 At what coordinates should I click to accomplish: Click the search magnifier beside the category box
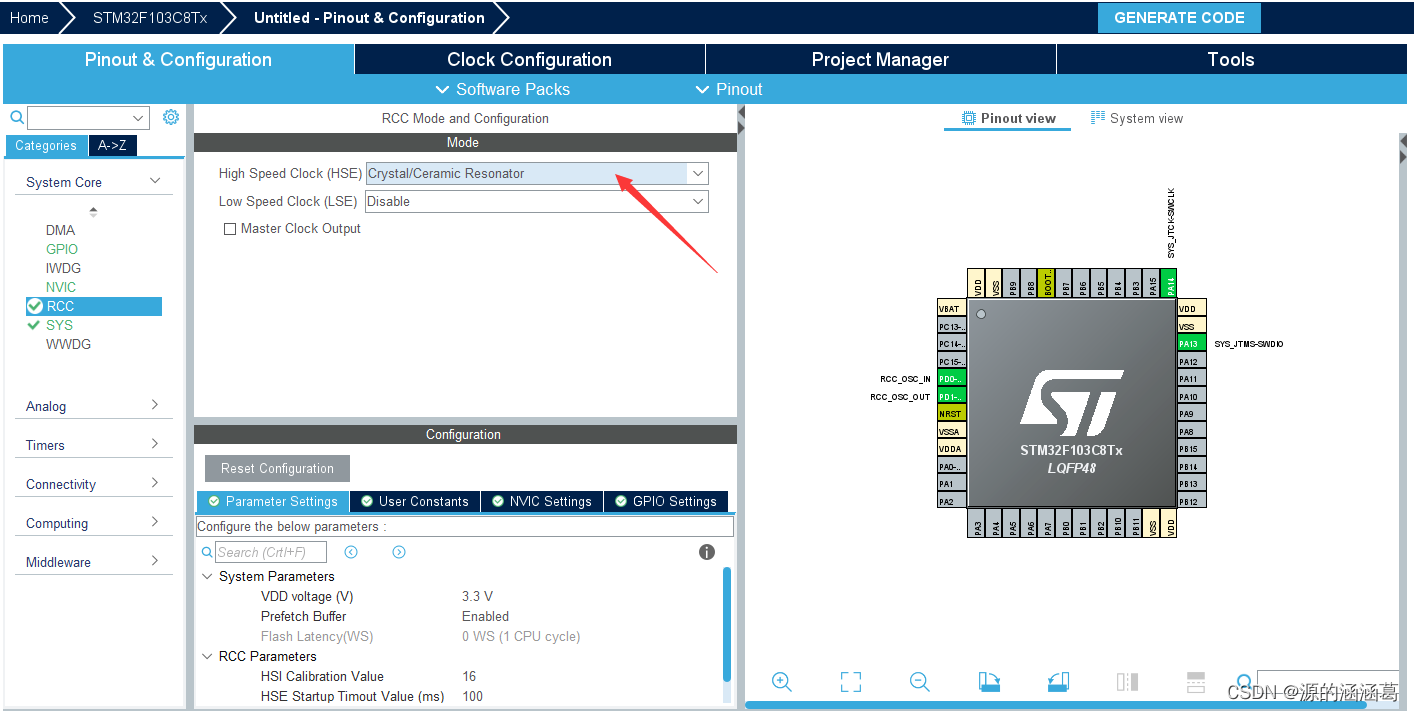pyautogui.click(x=16, y=118)
